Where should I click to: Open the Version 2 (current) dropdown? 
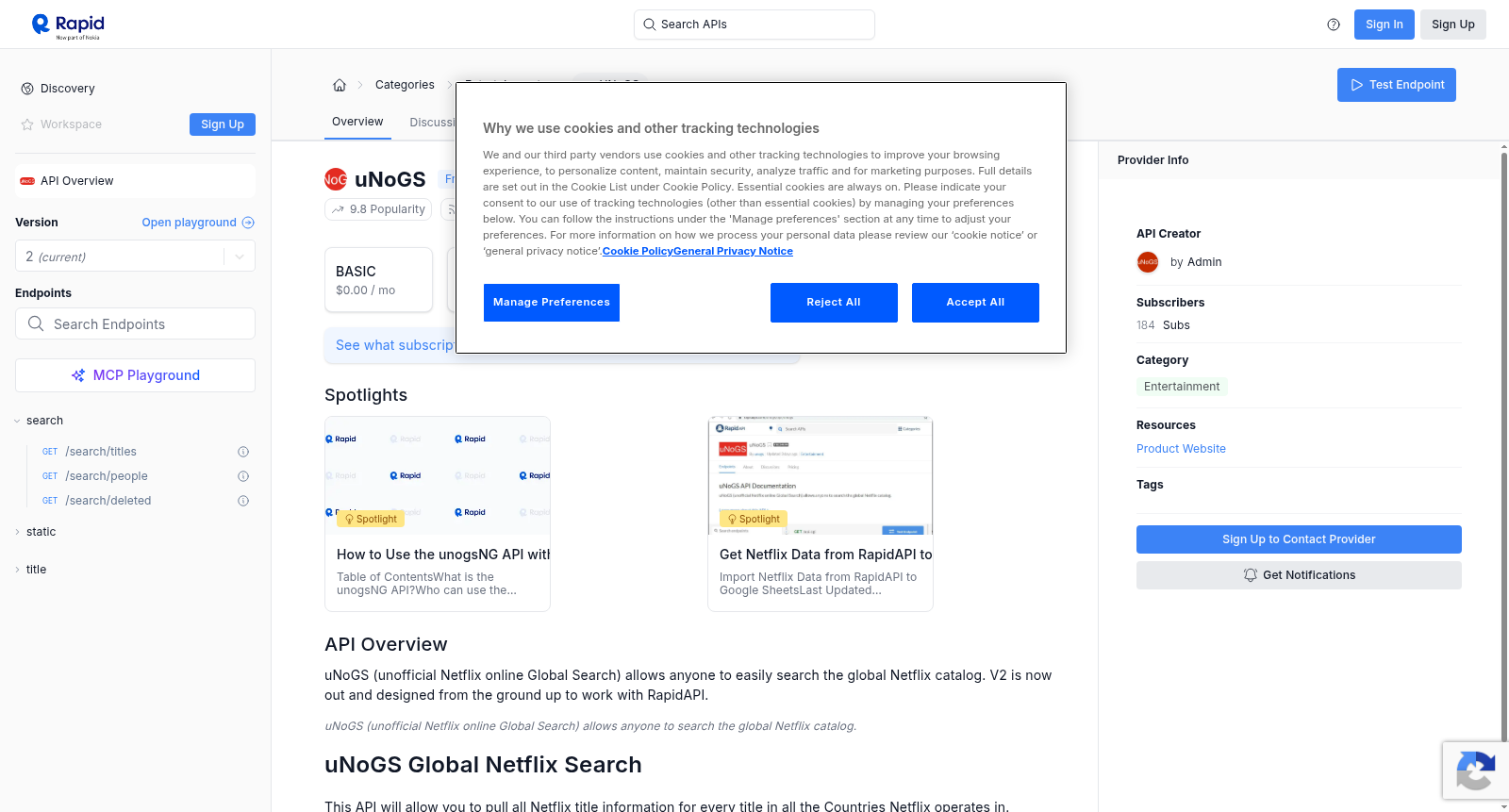coord(135,257)
